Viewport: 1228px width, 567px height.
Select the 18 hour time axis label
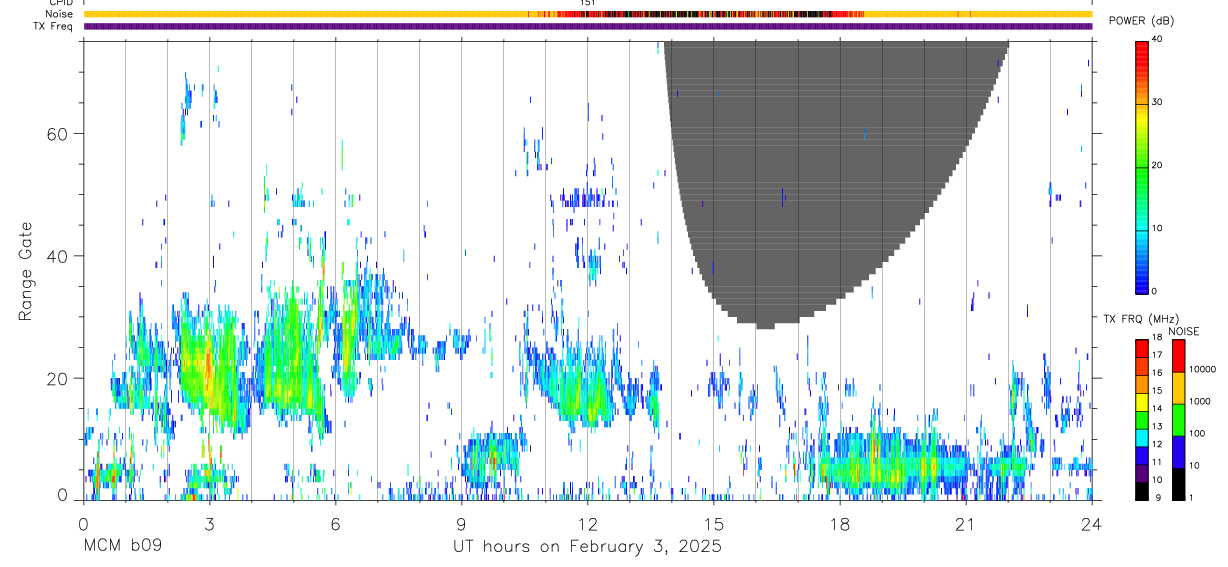pos(840,524)
